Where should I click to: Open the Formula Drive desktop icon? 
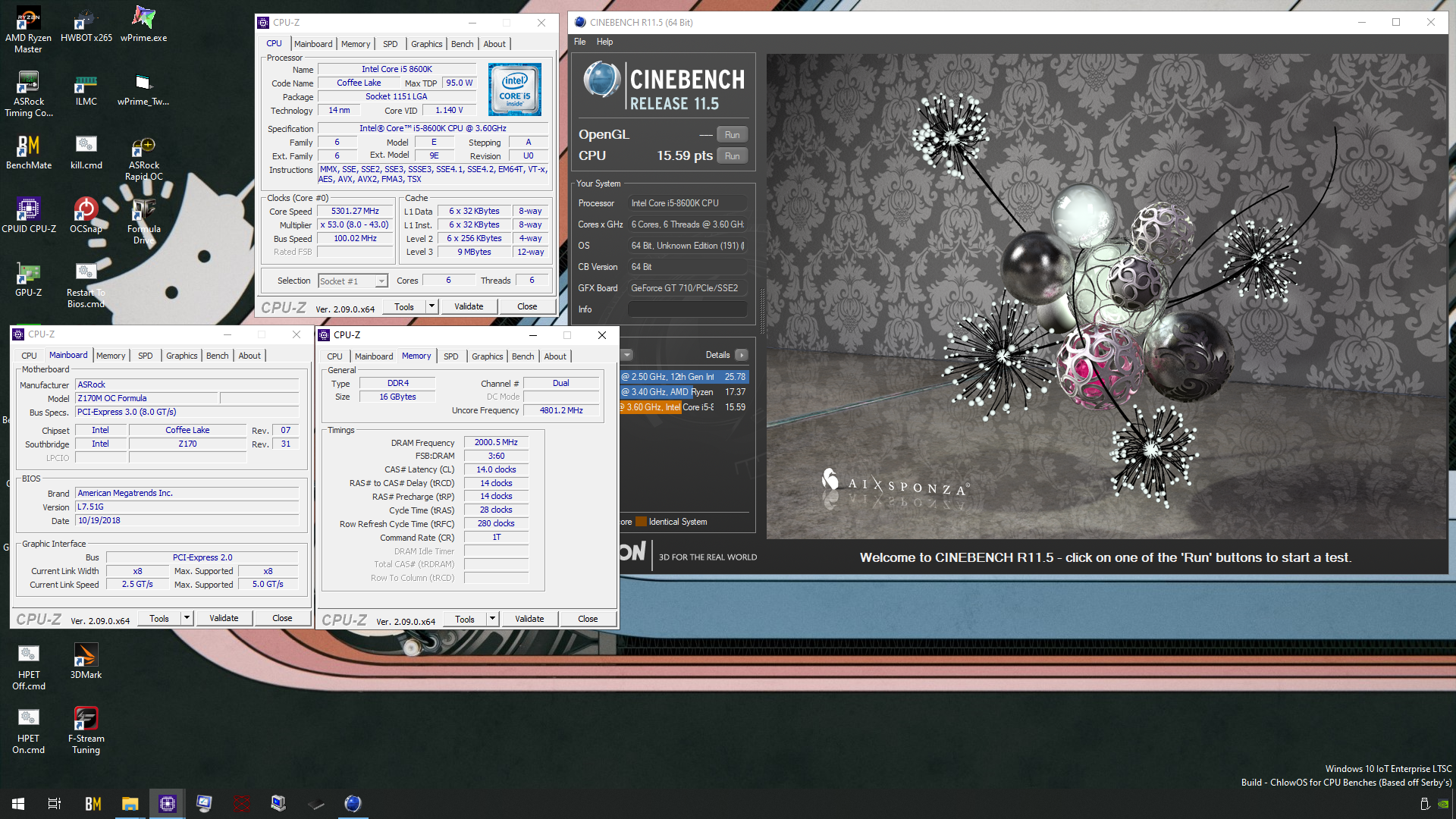143,221
